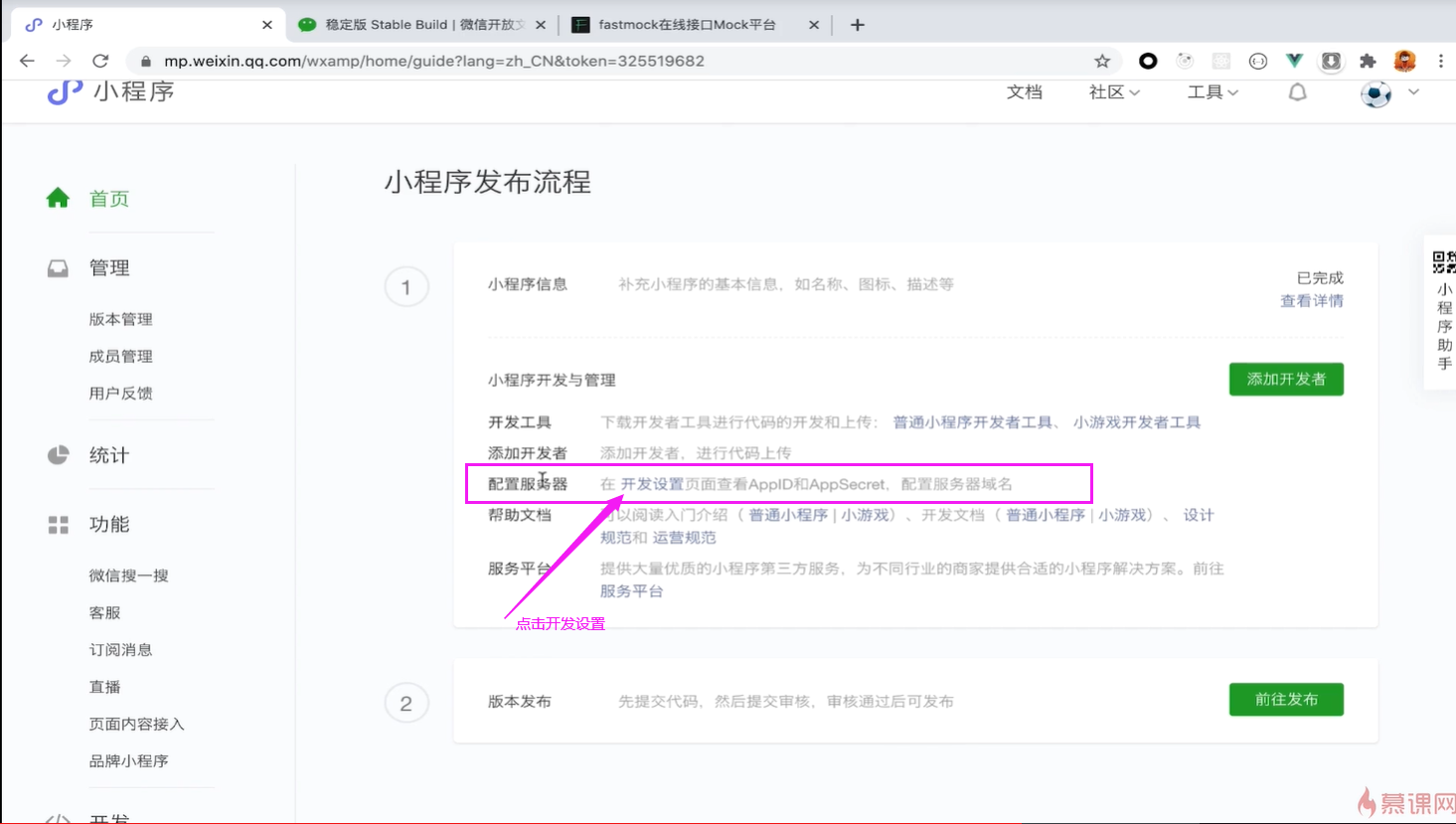Image resolution: width=1456 pixels, height=824 pixels.
Task: Open Chrome three-dot menu
Action: pos(1440,61)
